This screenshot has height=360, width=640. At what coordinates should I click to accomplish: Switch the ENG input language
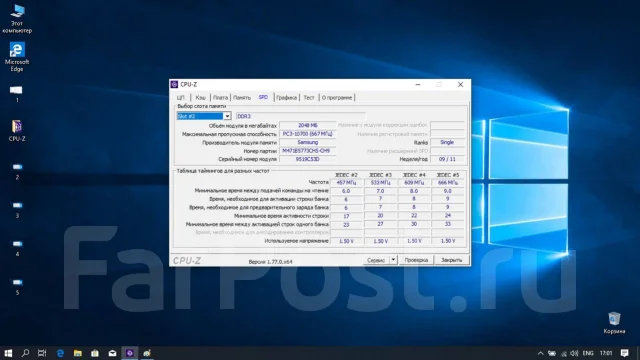[588, 353]
